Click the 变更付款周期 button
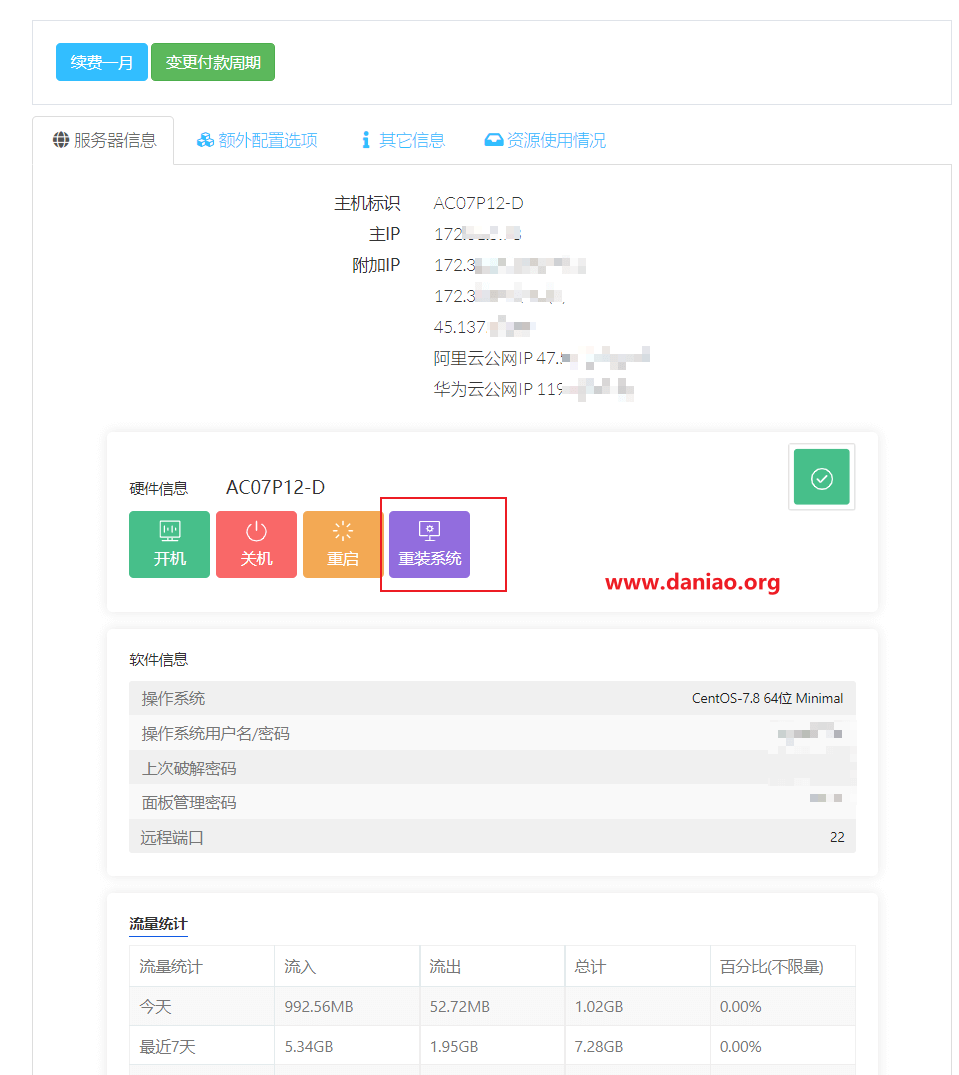The image size is (959, 1075). point(213,62)
